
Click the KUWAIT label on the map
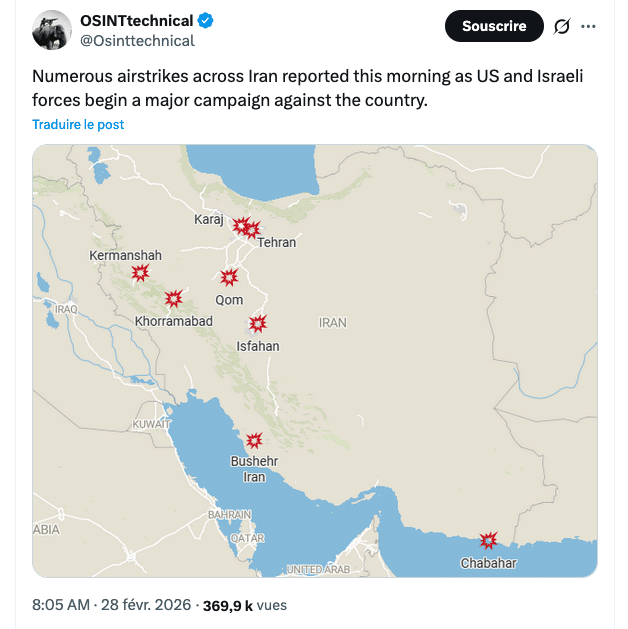(152, 425)
